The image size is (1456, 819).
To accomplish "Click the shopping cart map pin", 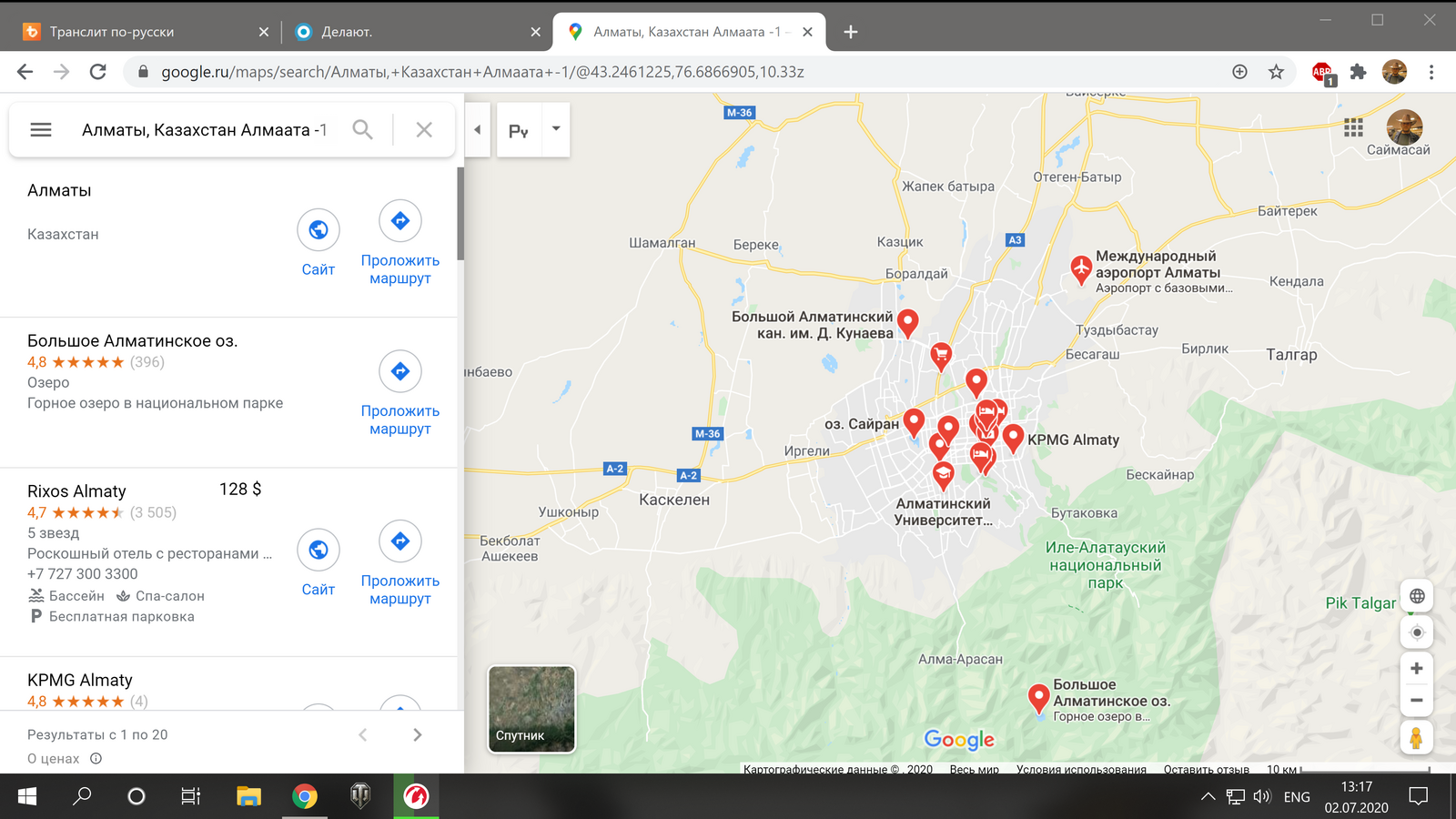I will 941,355.
